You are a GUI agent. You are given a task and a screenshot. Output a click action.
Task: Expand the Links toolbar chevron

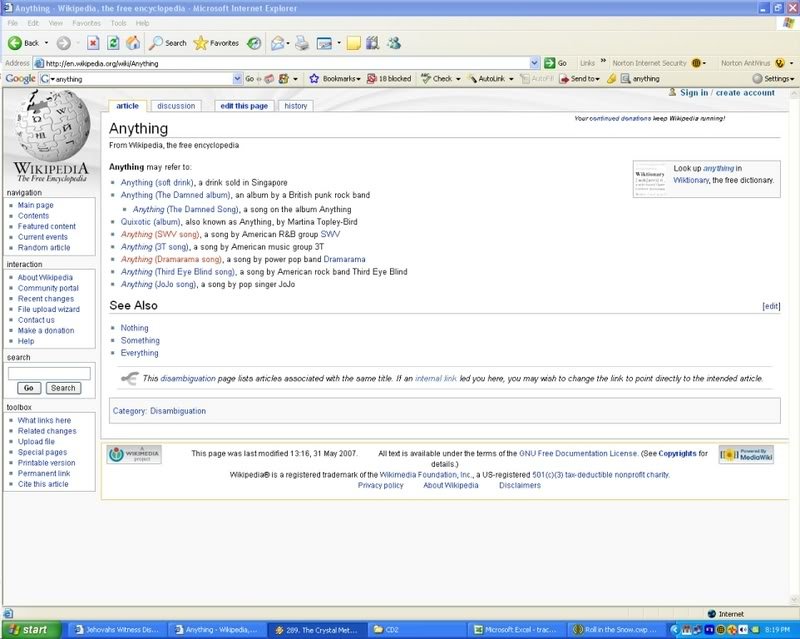tap(603, 61)
